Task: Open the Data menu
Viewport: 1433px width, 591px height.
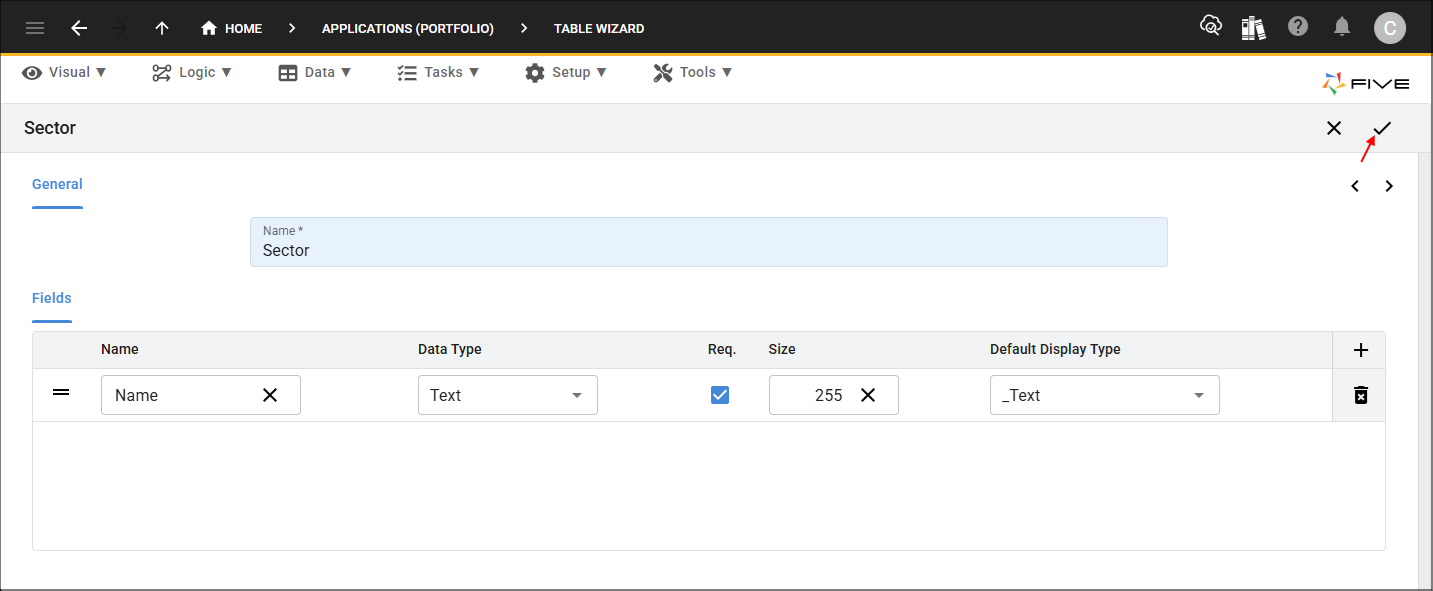Action: pyautogui.click(x=315, y=72)
